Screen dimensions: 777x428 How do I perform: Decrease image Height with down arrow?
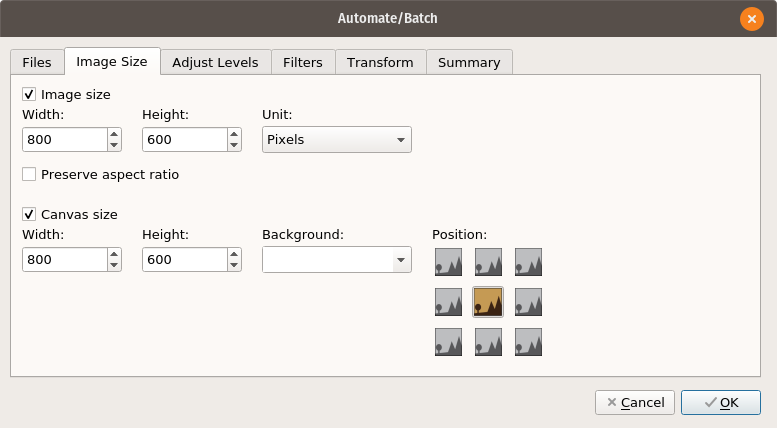[234, 146]
